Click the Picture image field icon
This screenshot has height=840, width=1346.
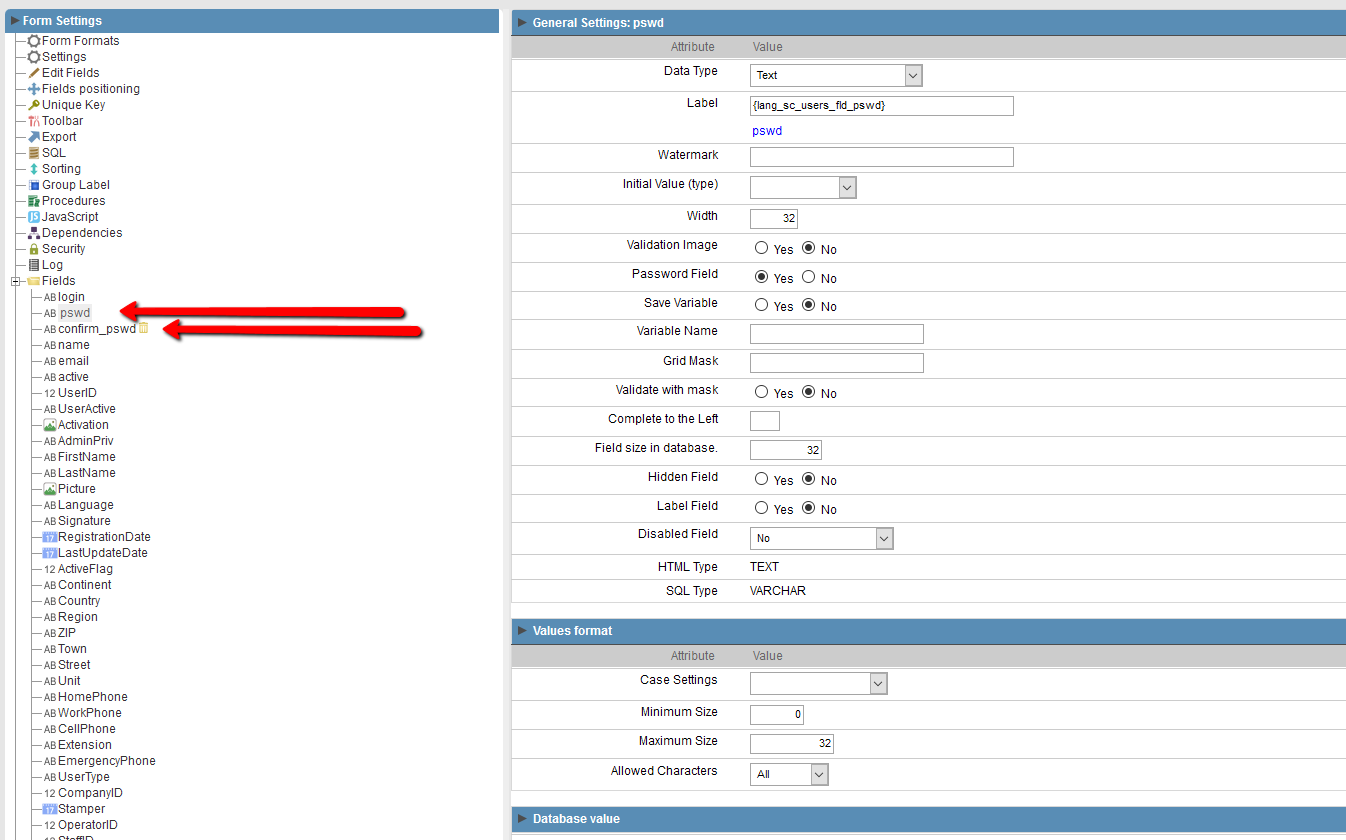pyautogui.click(x=50, y=489)
